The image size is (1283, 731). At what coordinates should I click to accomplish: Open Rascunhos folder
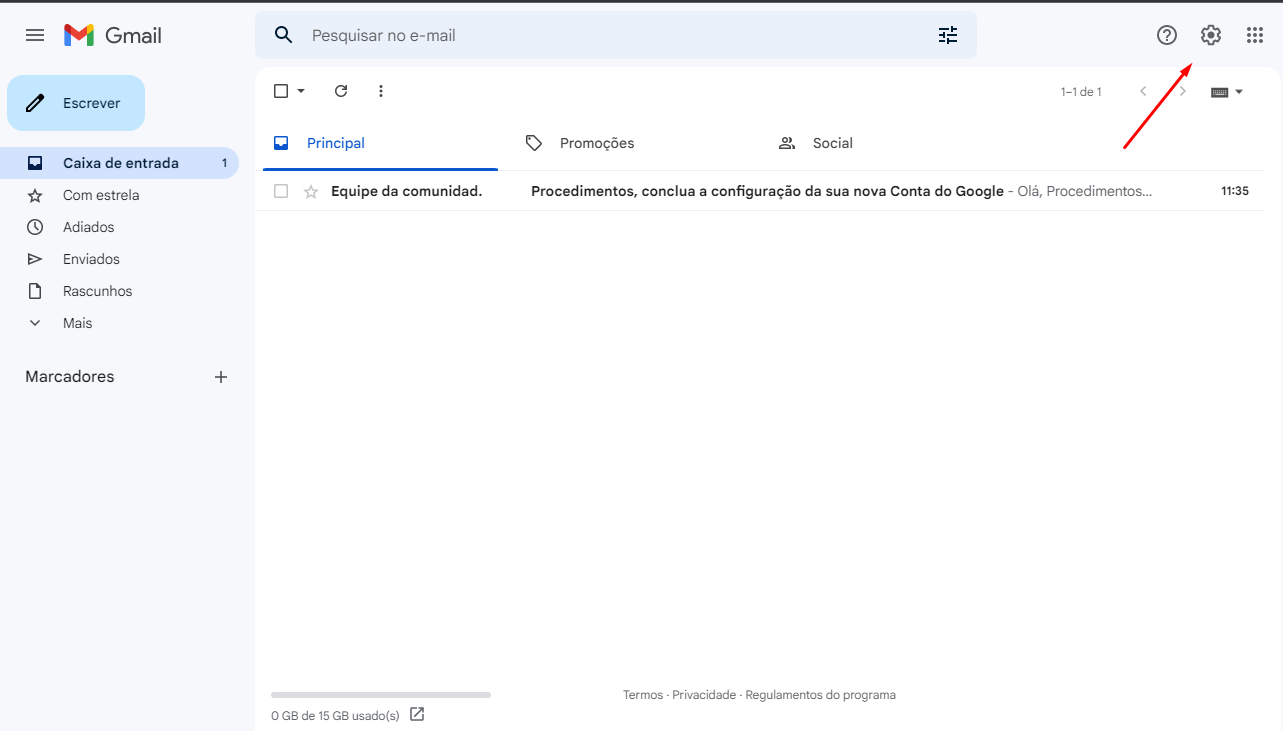[120, 291]
